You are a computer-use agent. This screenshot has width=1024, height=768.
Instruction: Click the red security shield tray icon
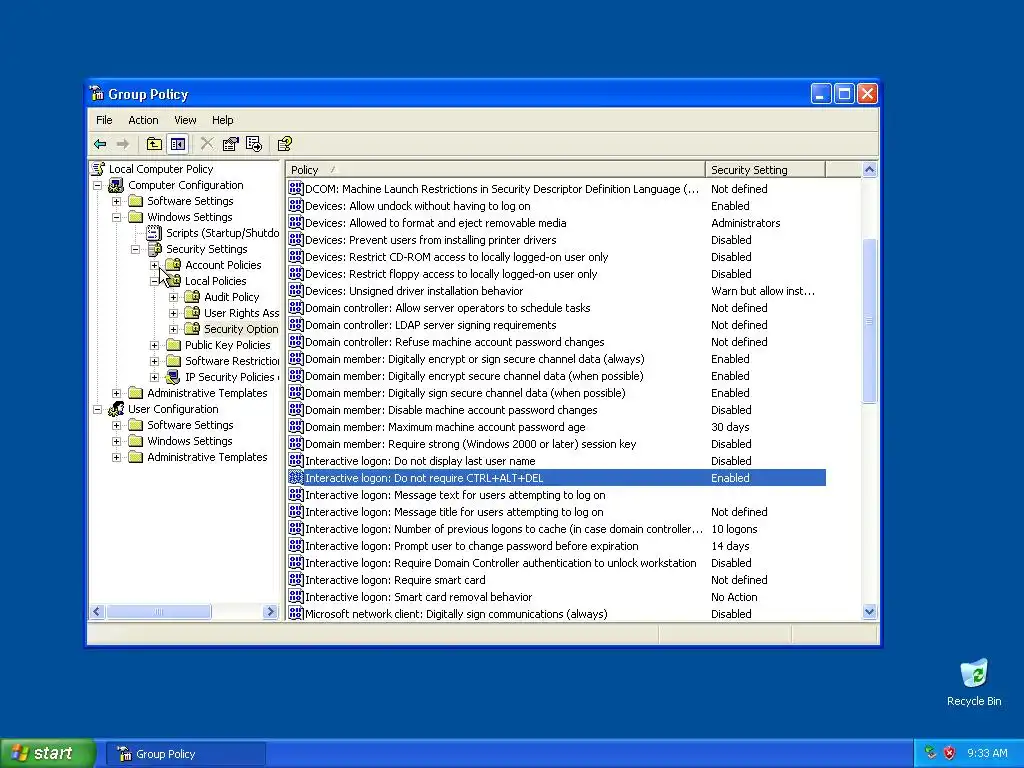[x=950, y=753]
